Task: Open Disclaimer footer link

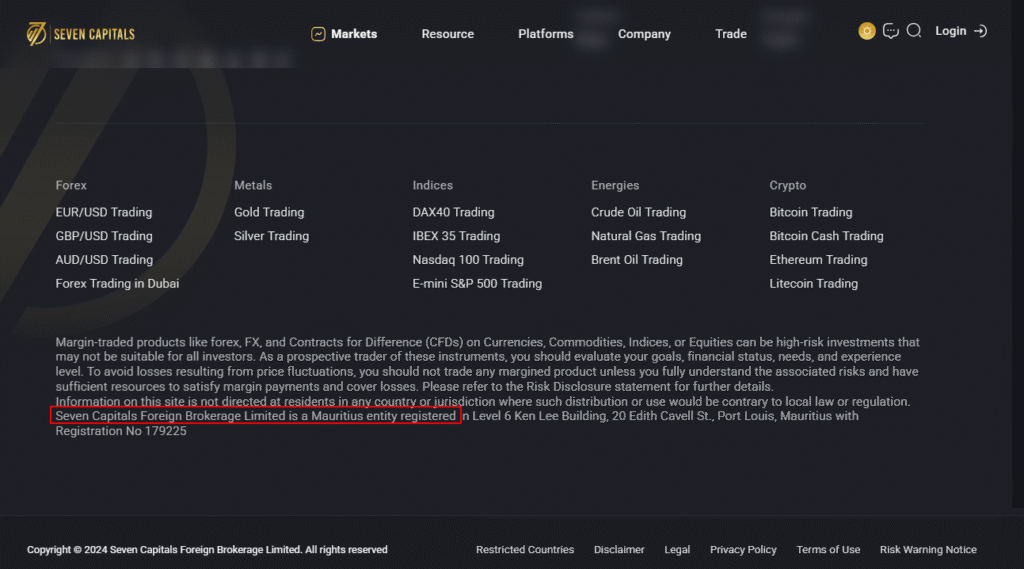Action: (619, 550)
